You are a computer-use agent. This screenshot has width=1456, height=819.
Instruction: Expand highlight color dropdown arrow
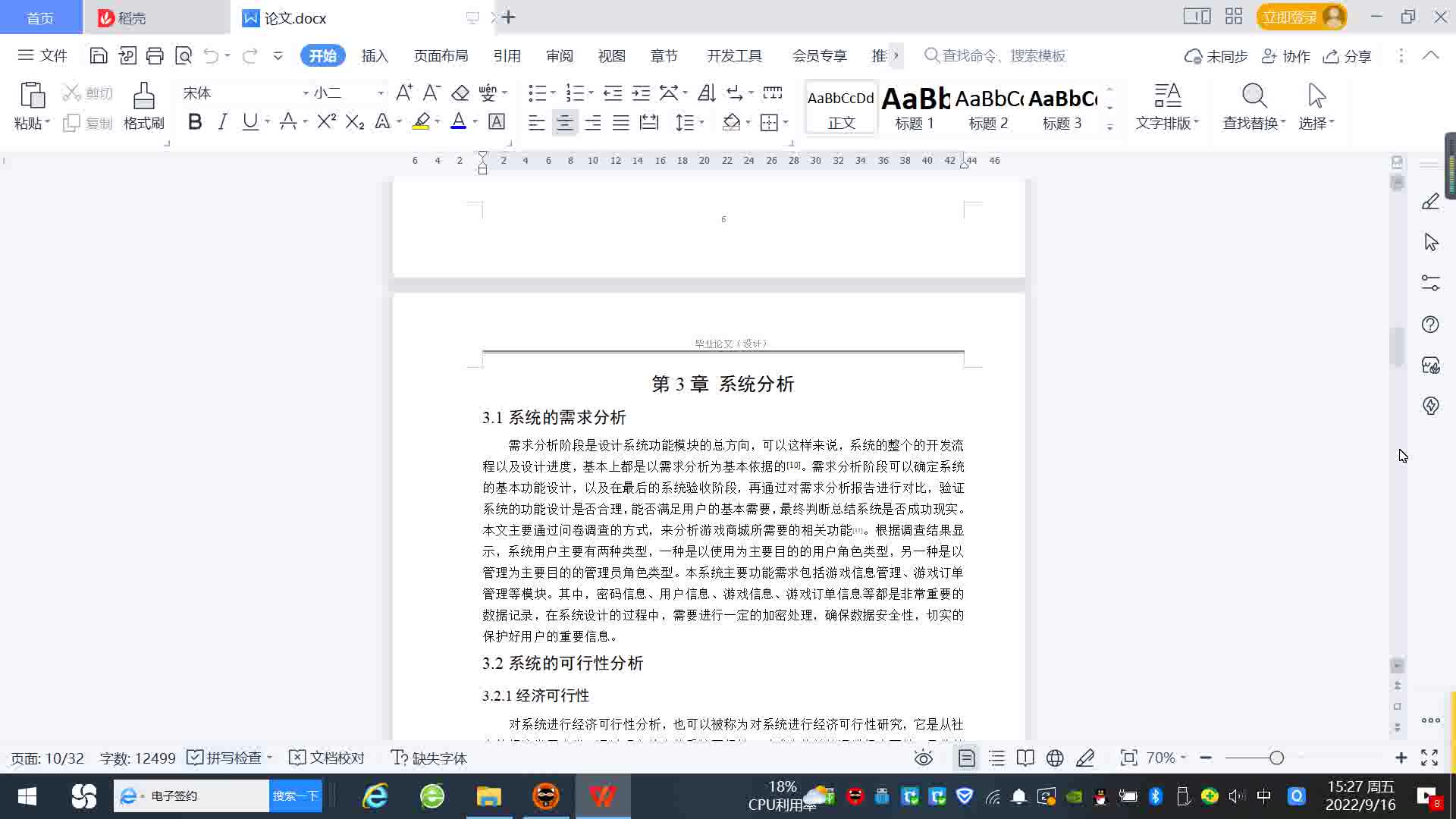coord(438,121)
